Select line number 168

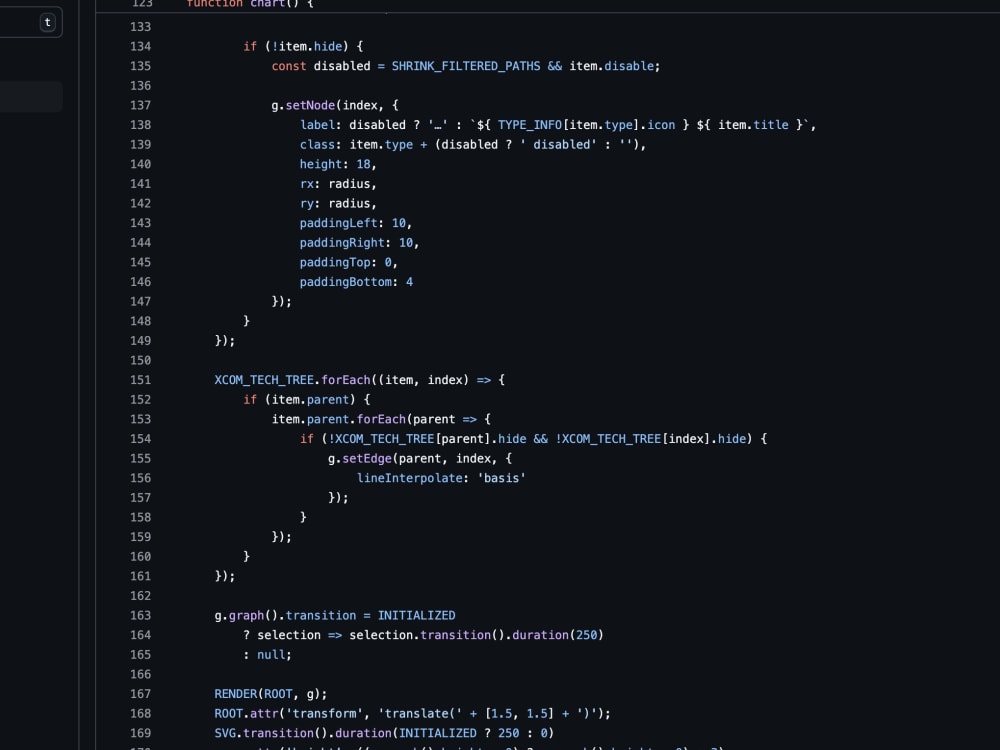coord(140,714)
